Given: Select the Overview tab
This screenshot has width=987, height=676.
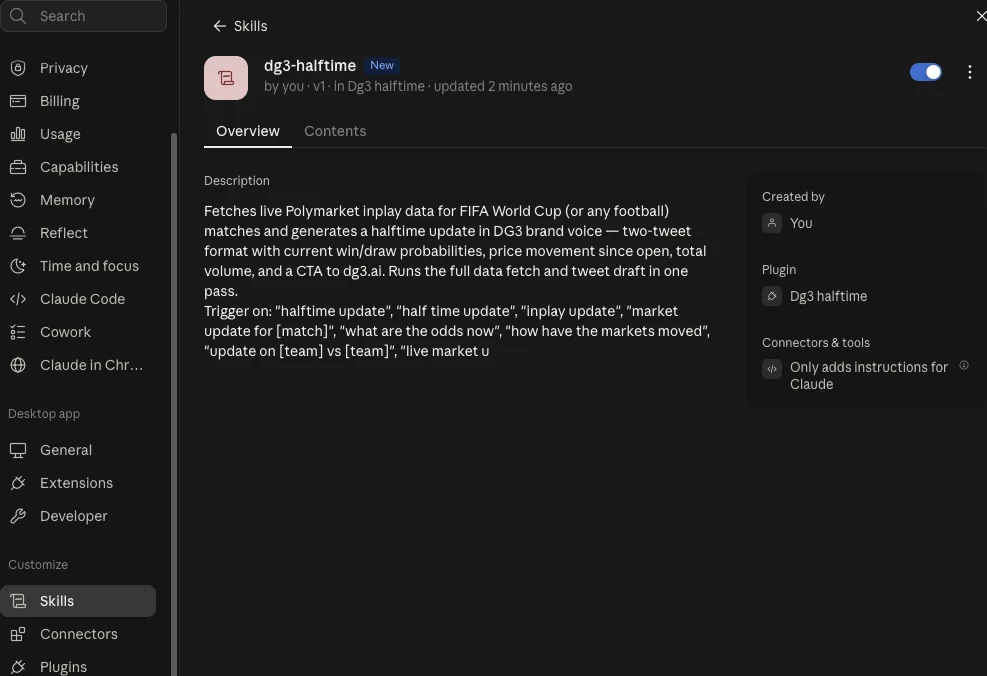Looking at the screenshot, I should [x=248, y=131].
